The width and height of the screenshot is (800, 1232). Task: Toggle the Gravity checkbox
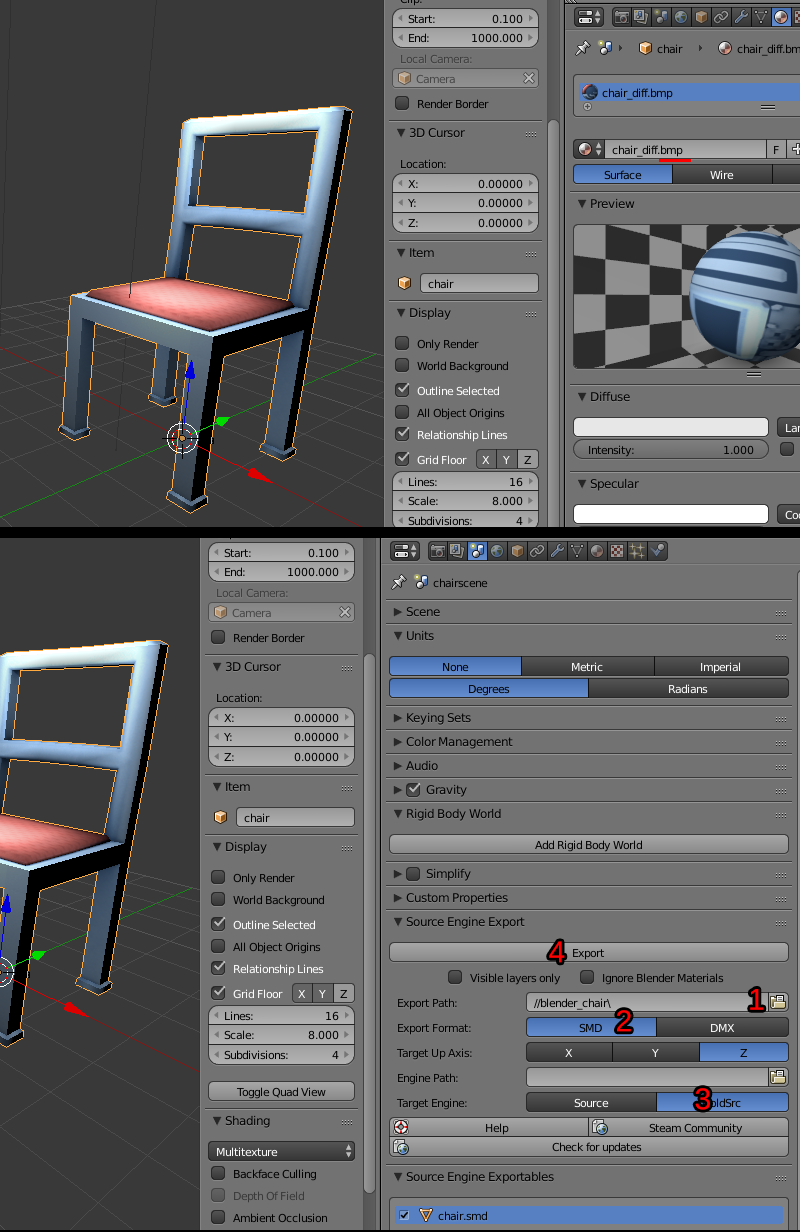point(413,789)
